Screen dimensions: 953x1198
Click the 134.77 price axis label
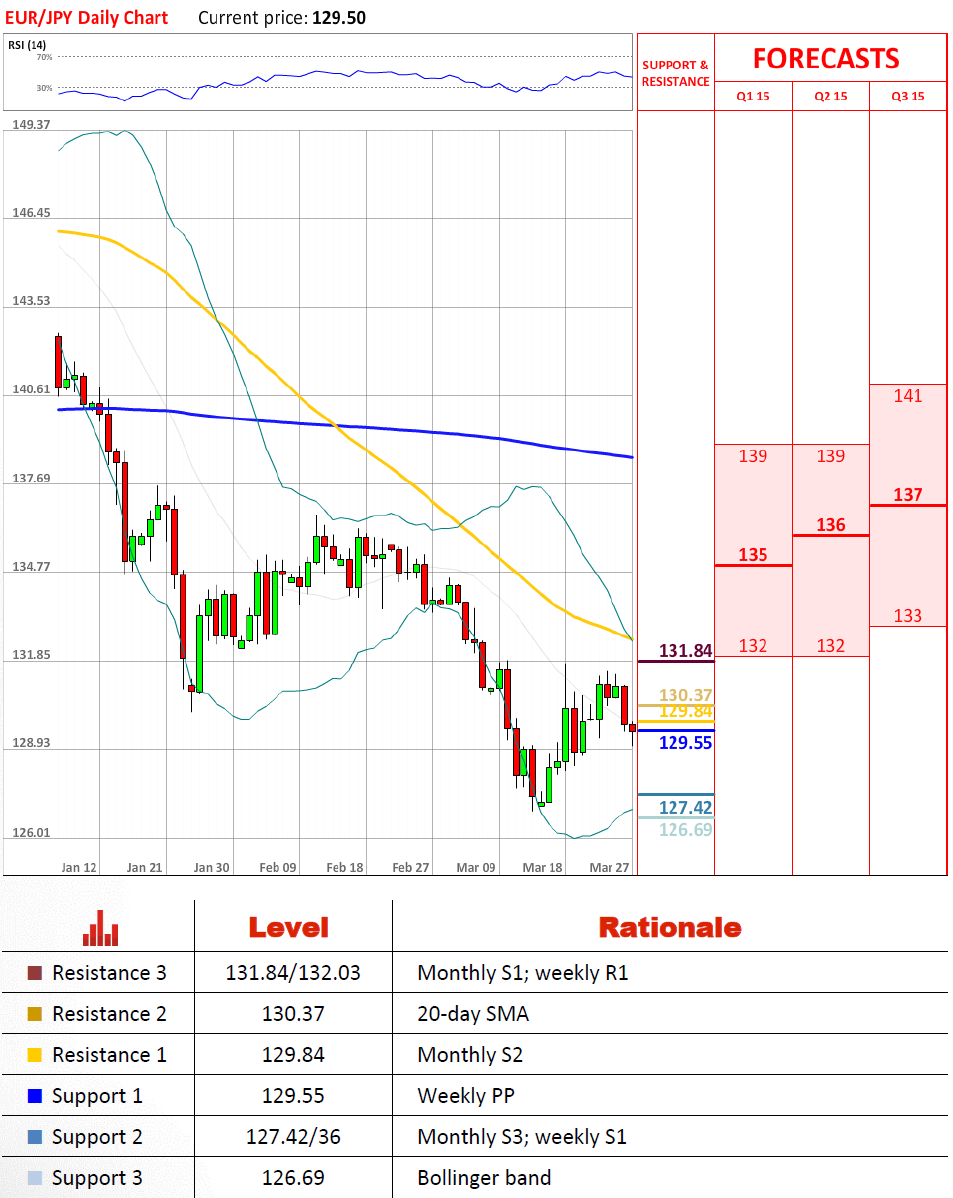[31, 567]
